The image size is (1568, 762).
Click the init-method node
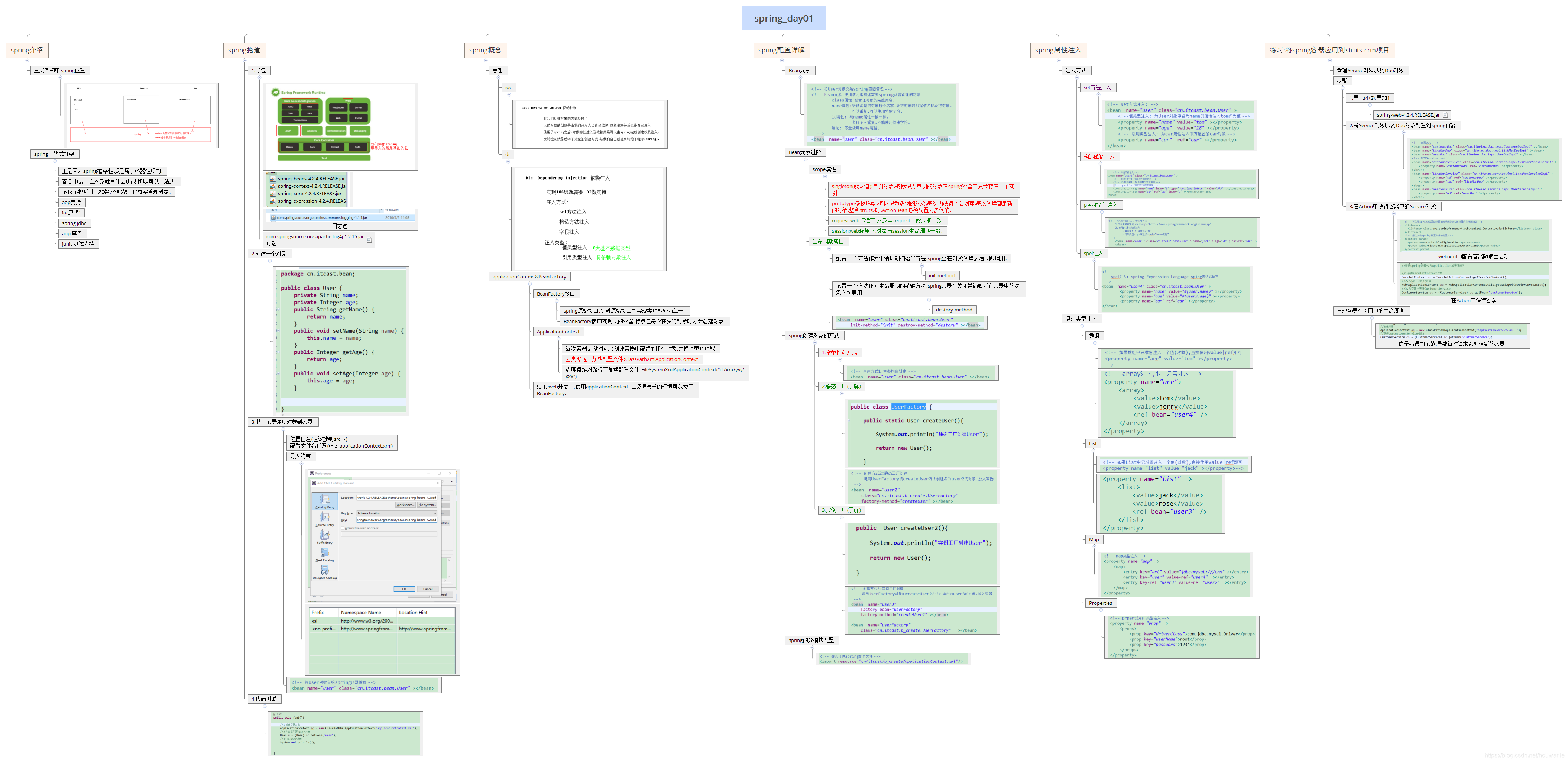coord(942,275)
